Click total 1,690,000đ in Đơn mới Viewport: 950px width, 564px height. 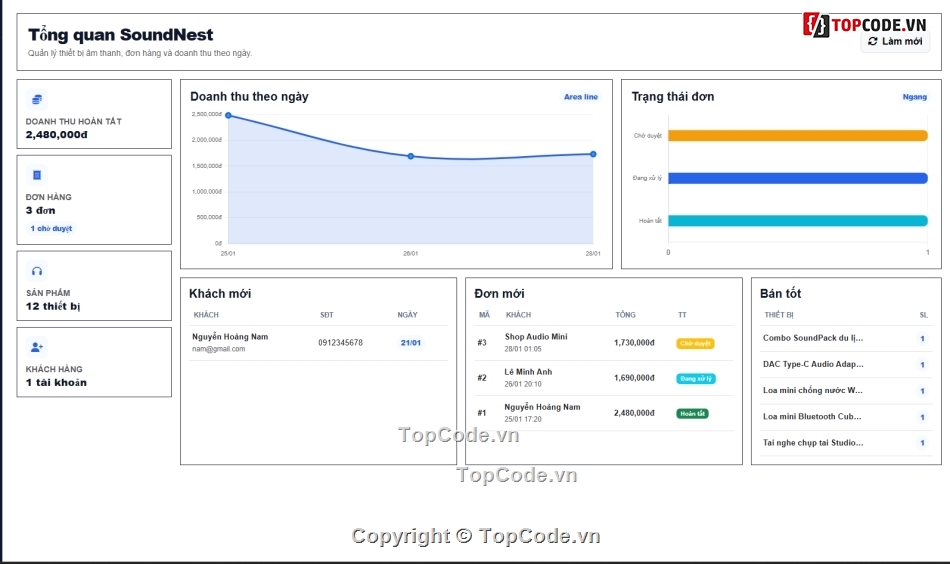(634, 378)
